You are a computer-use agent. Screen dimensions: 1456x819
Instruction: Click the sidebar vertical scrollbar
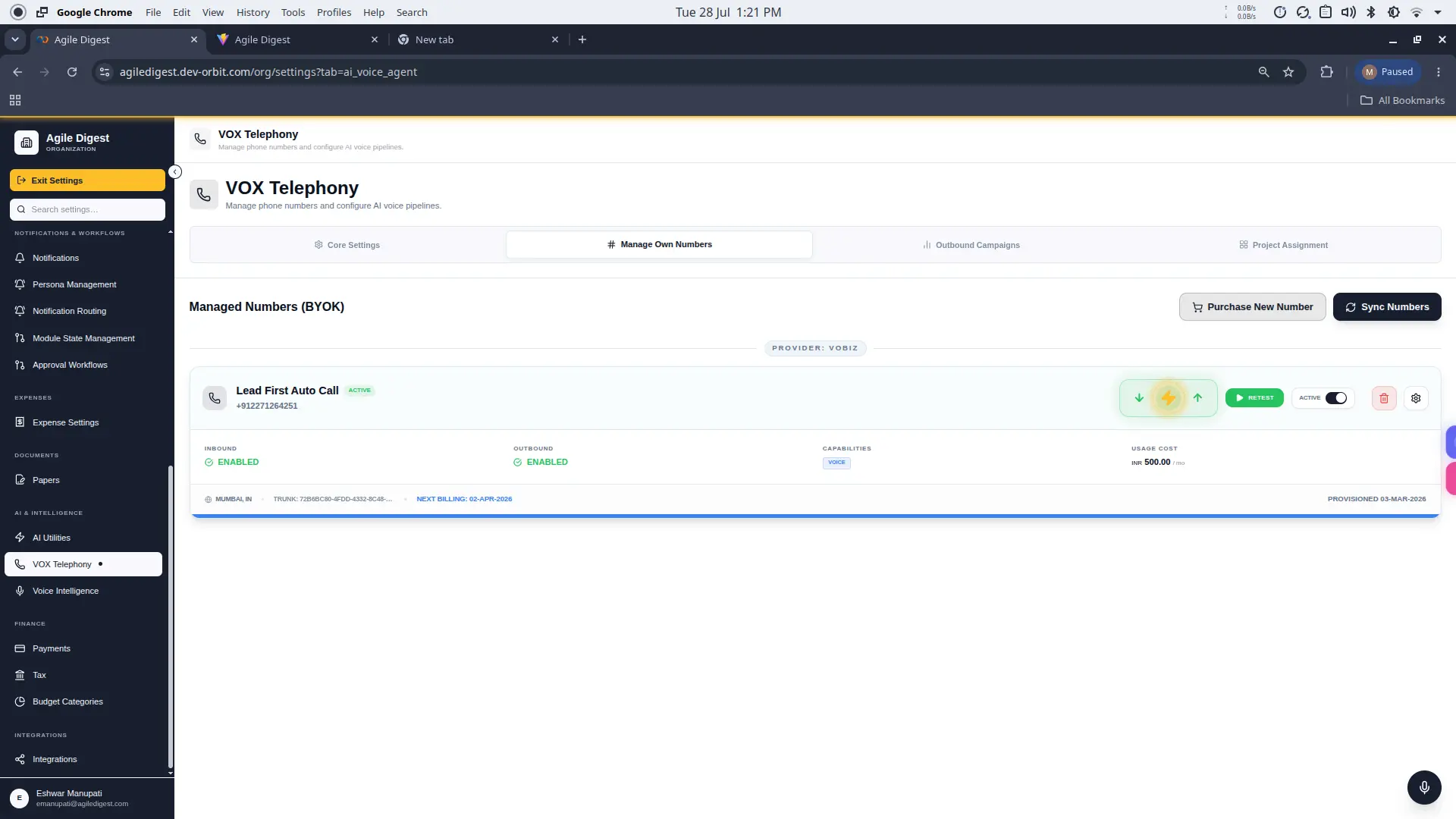point(171,617)
